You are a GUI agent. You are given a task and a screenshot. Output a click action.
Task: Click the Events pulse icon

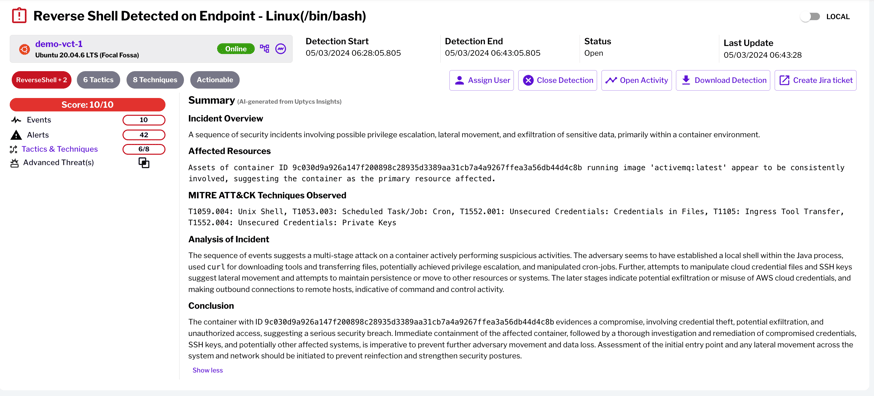(x=15, y=120)
